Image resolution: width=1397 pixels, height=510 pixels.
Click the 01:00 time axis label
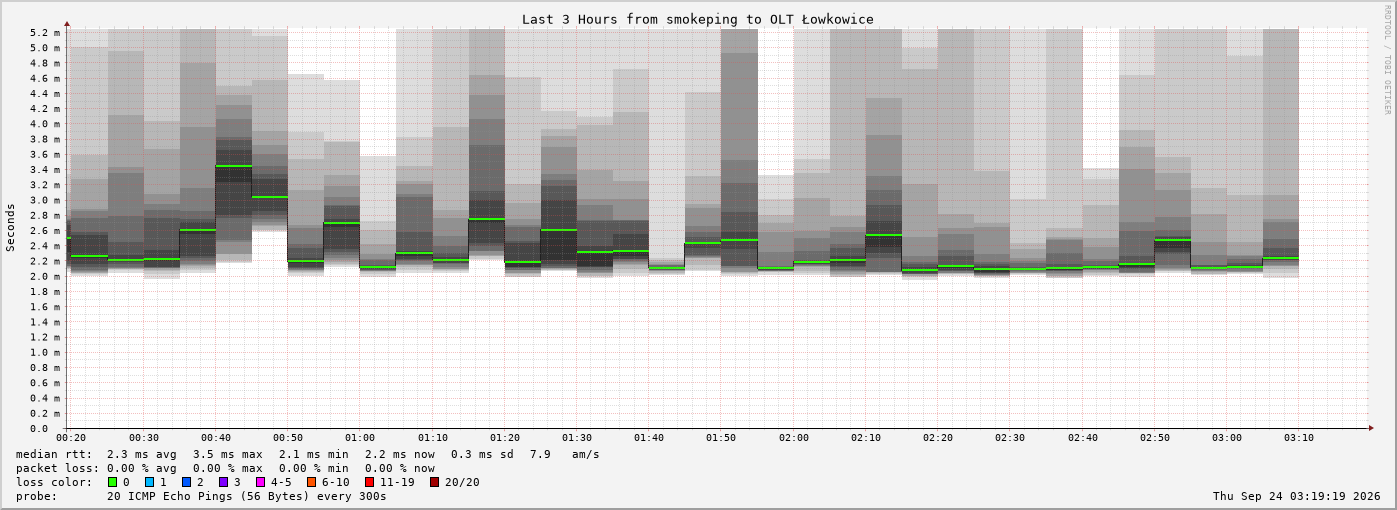tap(360, 438)
